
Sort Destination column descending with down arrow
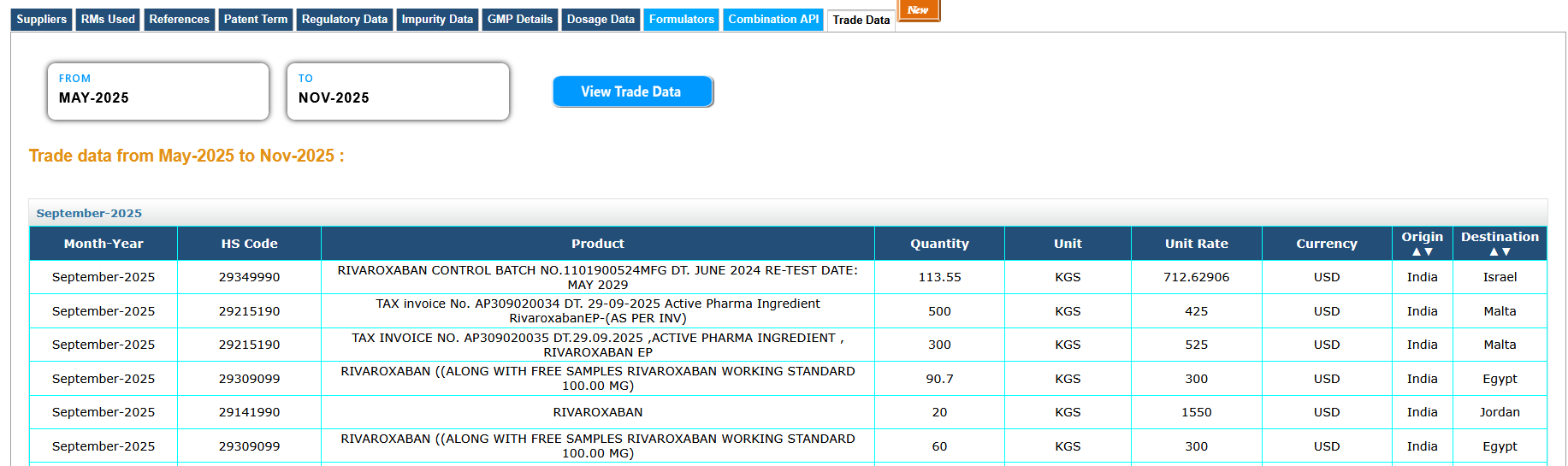click(x=1506, y=252)
